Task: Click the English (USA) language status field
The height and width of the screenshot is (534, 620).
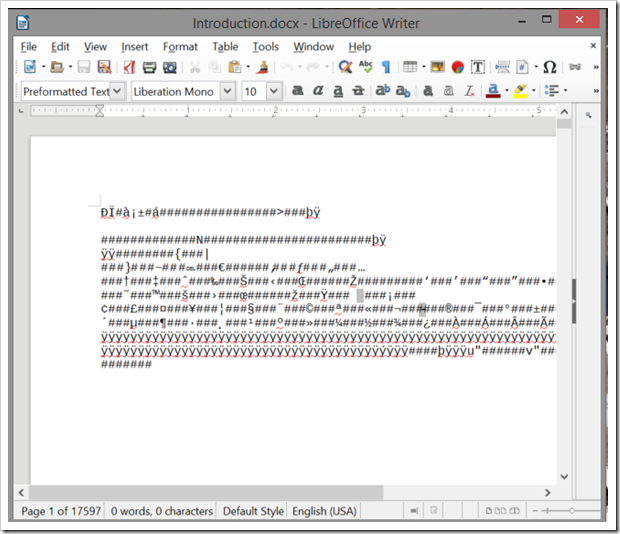Action: point(324,511)
